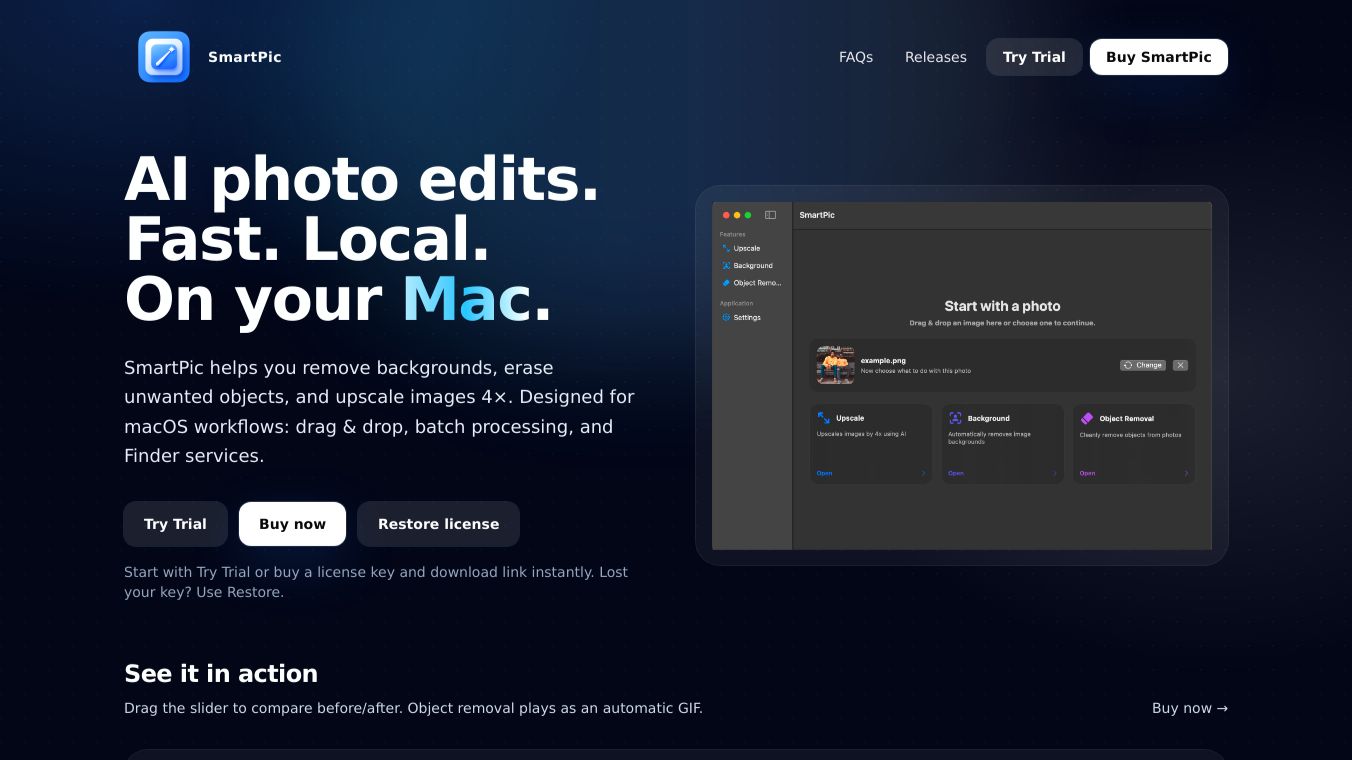Click the "Features" section label in the preview sidebar
Screen dimensions: 1352x760
732,234
